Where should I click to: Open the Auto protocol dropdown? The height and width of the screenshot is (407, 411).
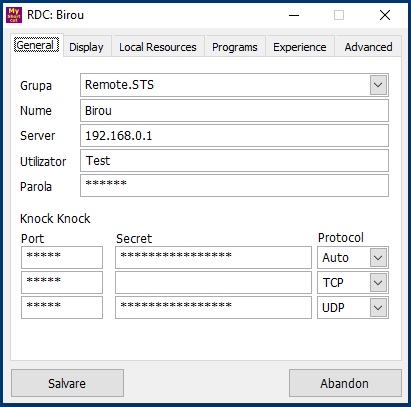[x=378, y=258]
